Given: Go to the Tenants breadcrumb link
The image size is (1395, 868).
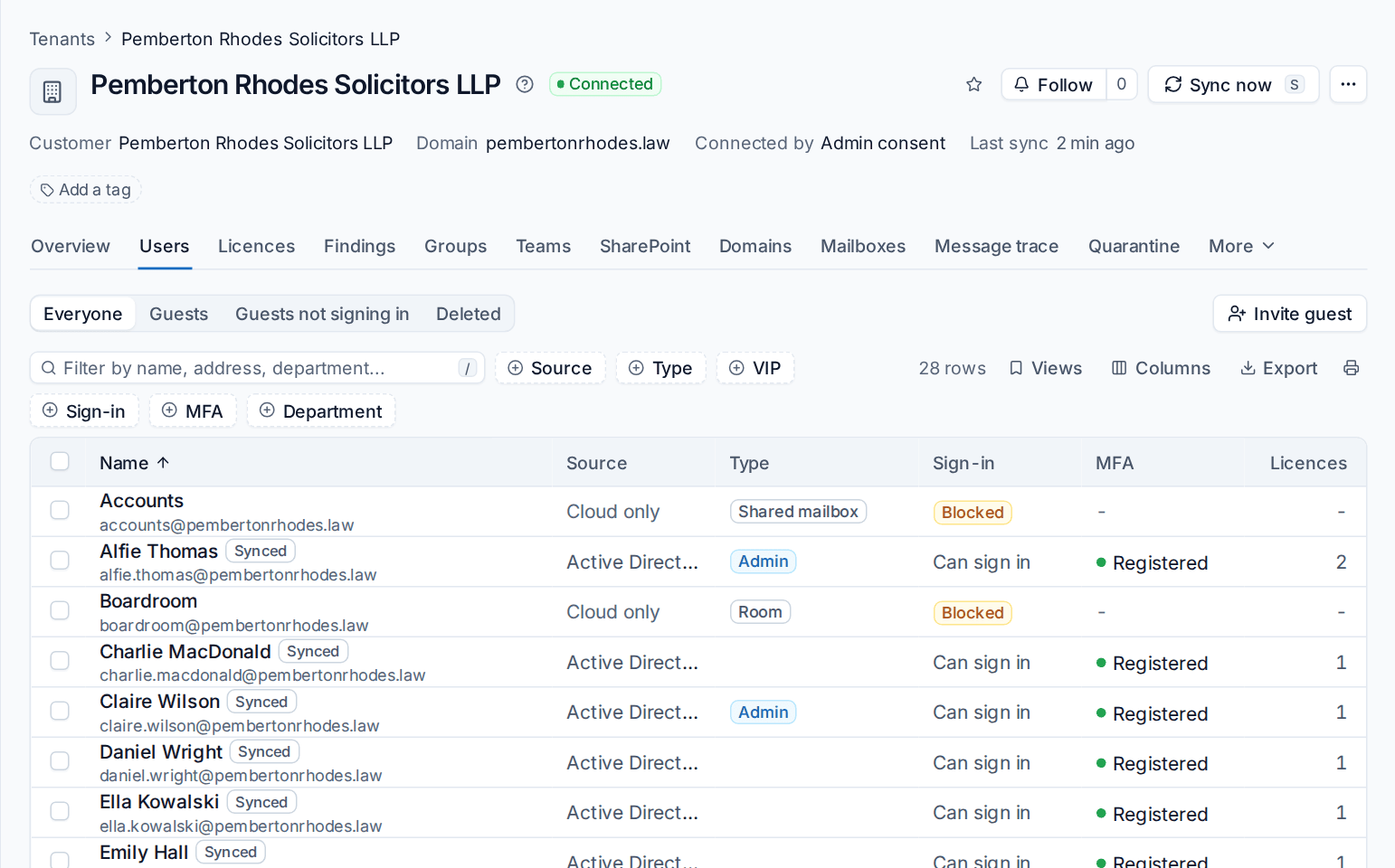Looking at the screenshot, I should tap(62, 39).
